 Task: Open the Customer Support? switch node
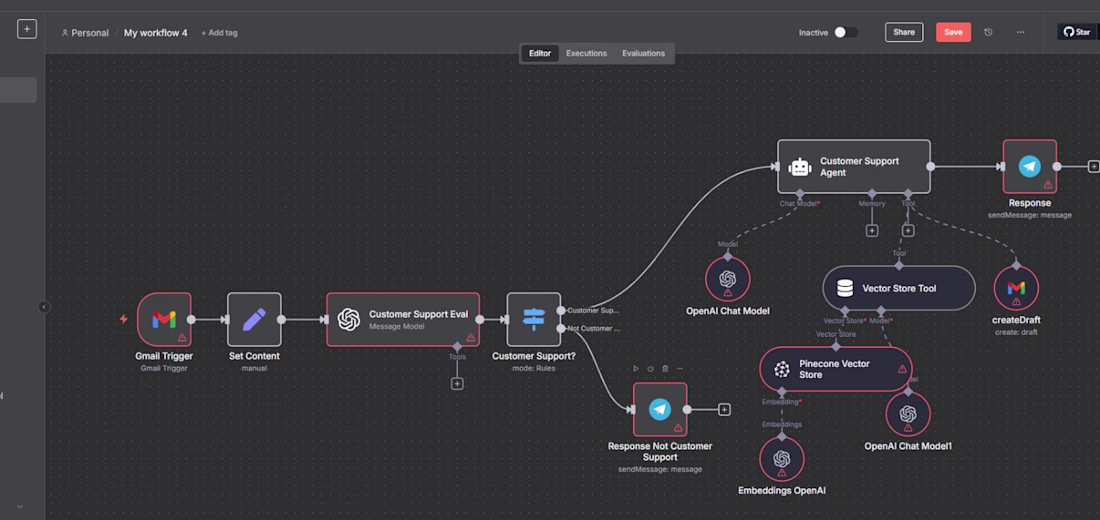point(534,319)
